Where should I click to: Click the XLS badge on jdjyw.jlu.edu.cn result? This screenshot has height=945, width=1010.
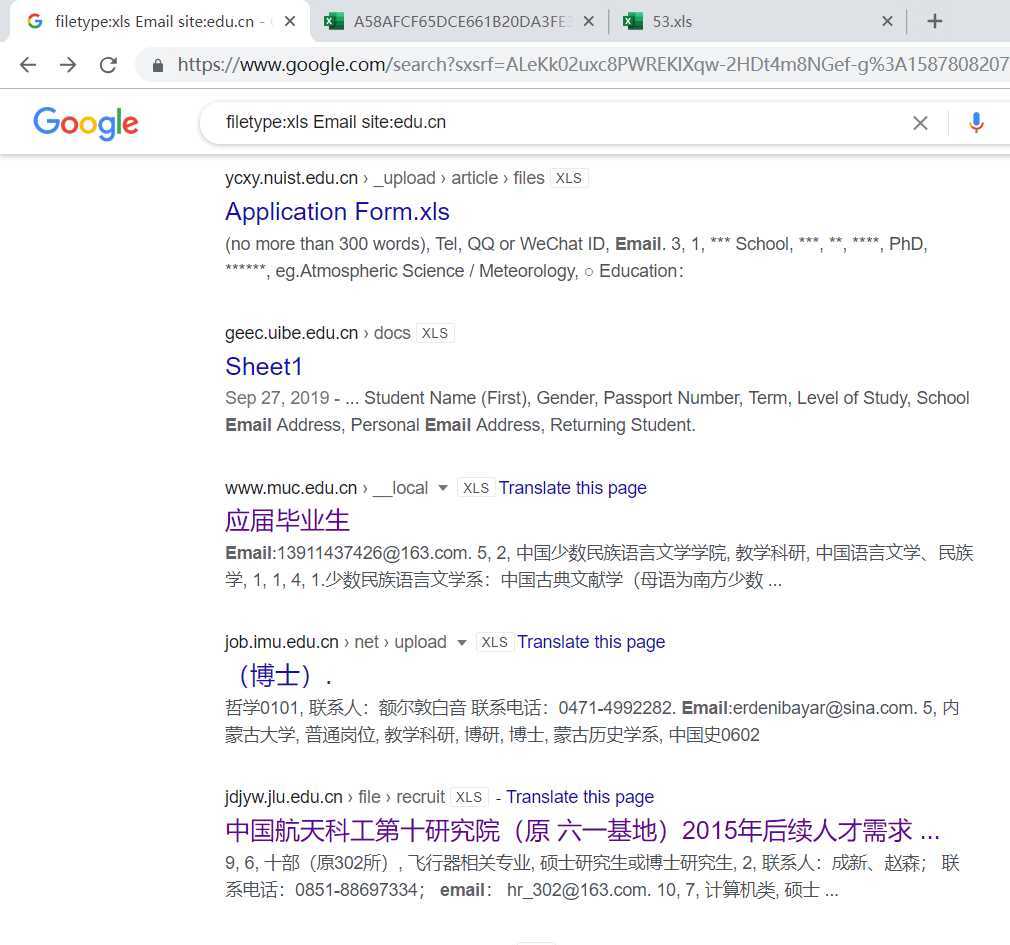coord(469,797)
